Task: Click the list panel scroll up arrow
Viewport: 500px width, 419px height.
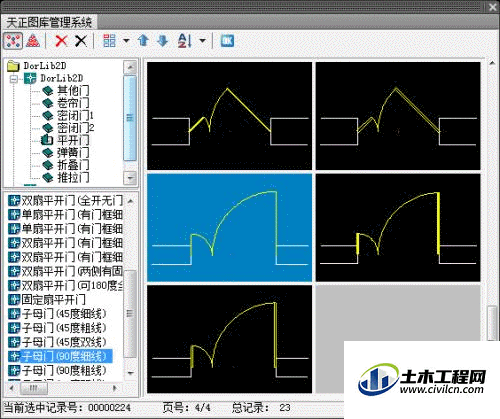Action: (x=130, y=201)
